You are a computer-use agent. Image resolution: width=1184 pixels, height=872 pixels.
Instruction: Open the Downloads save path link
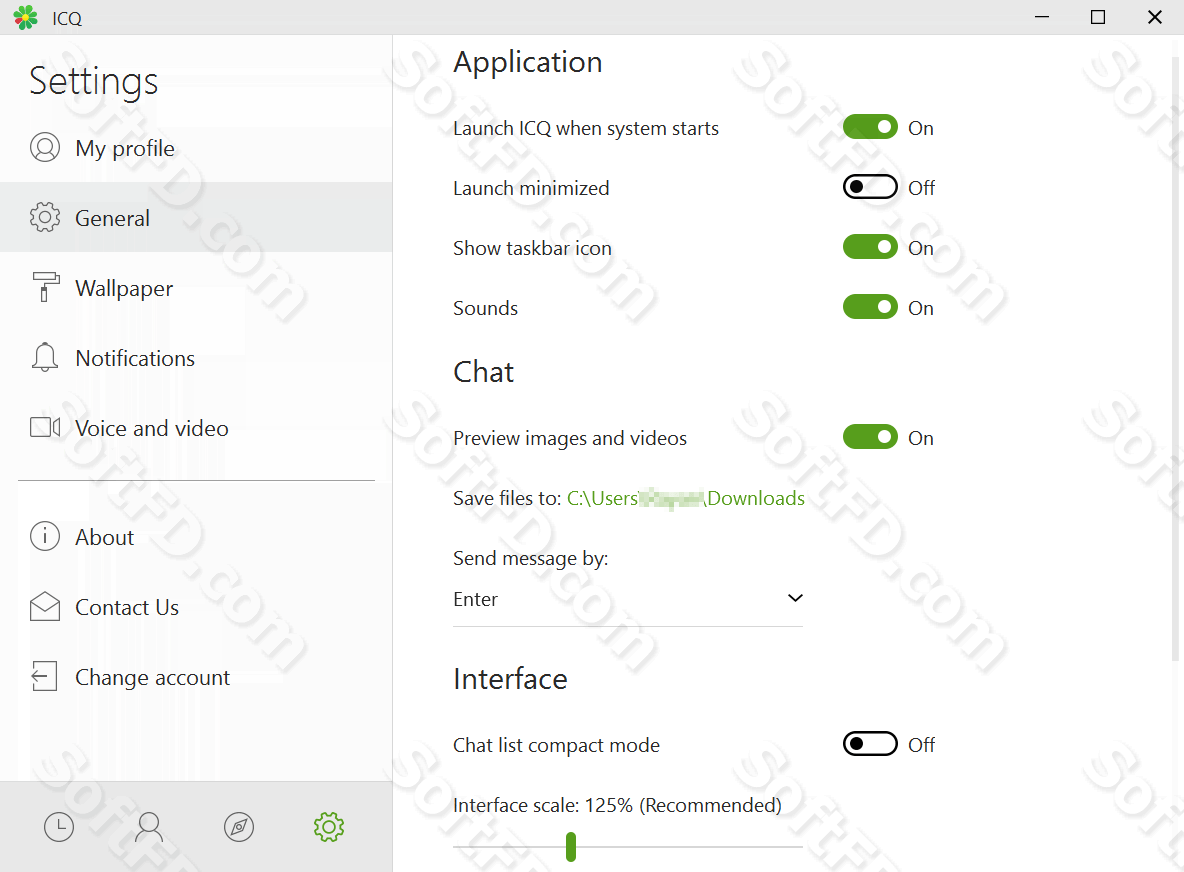click(686, 498)
